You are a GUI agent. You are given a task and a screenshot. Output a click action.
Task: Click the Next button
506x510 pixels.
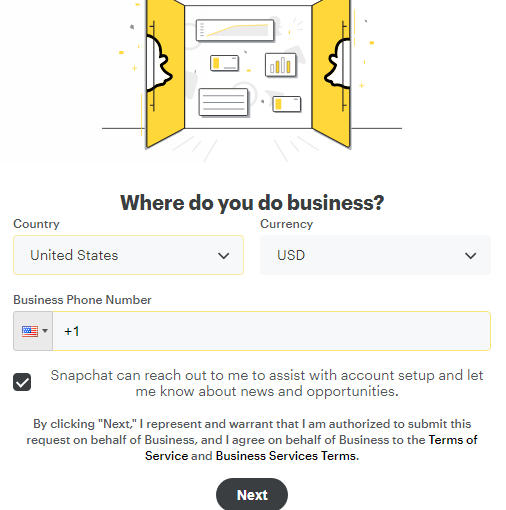coord(252,495)
